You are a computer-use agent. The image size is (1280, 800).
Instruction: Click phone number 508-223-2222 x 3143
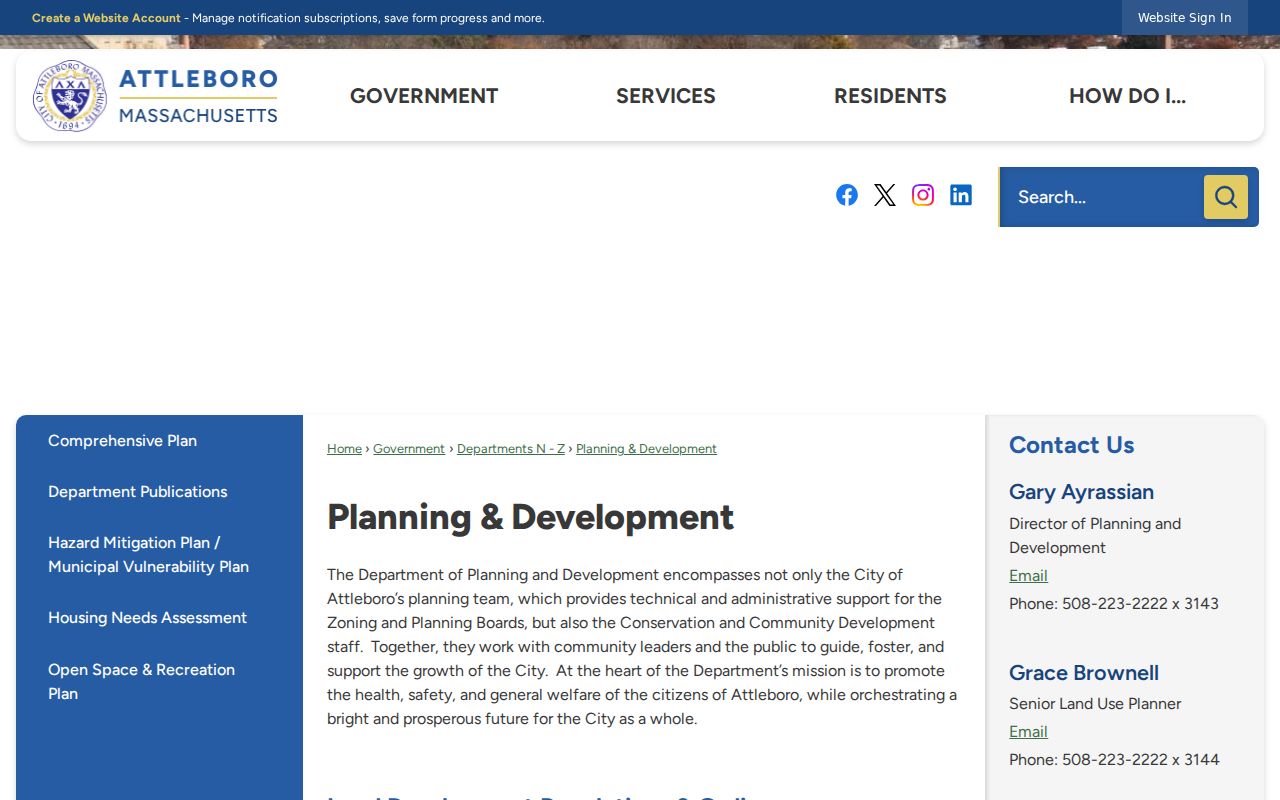pyautogui.click(x=1140, y=604)
